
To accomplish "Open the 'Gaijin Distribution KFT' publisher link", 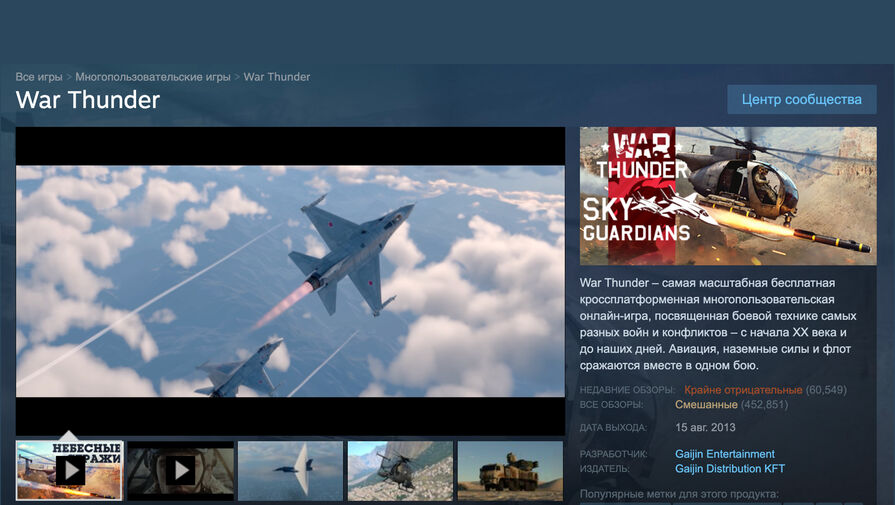I will click(x=730, y=469).
